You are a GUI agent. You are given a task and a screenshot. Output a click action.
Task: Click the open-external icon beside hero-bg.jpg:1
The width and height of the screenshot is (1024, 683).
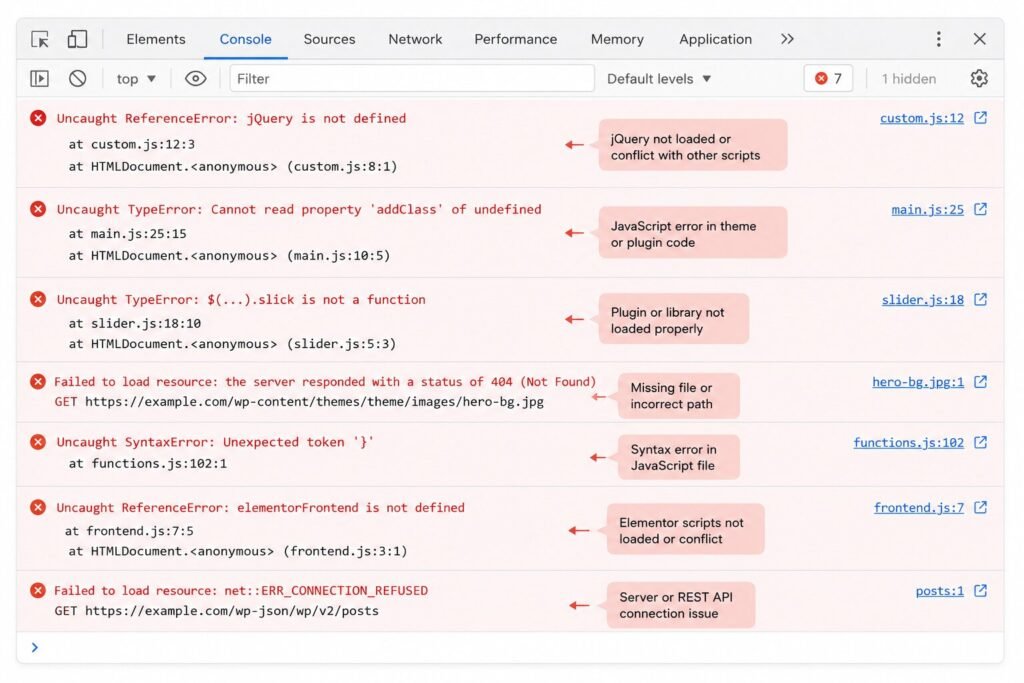click(x=980, y=381)
